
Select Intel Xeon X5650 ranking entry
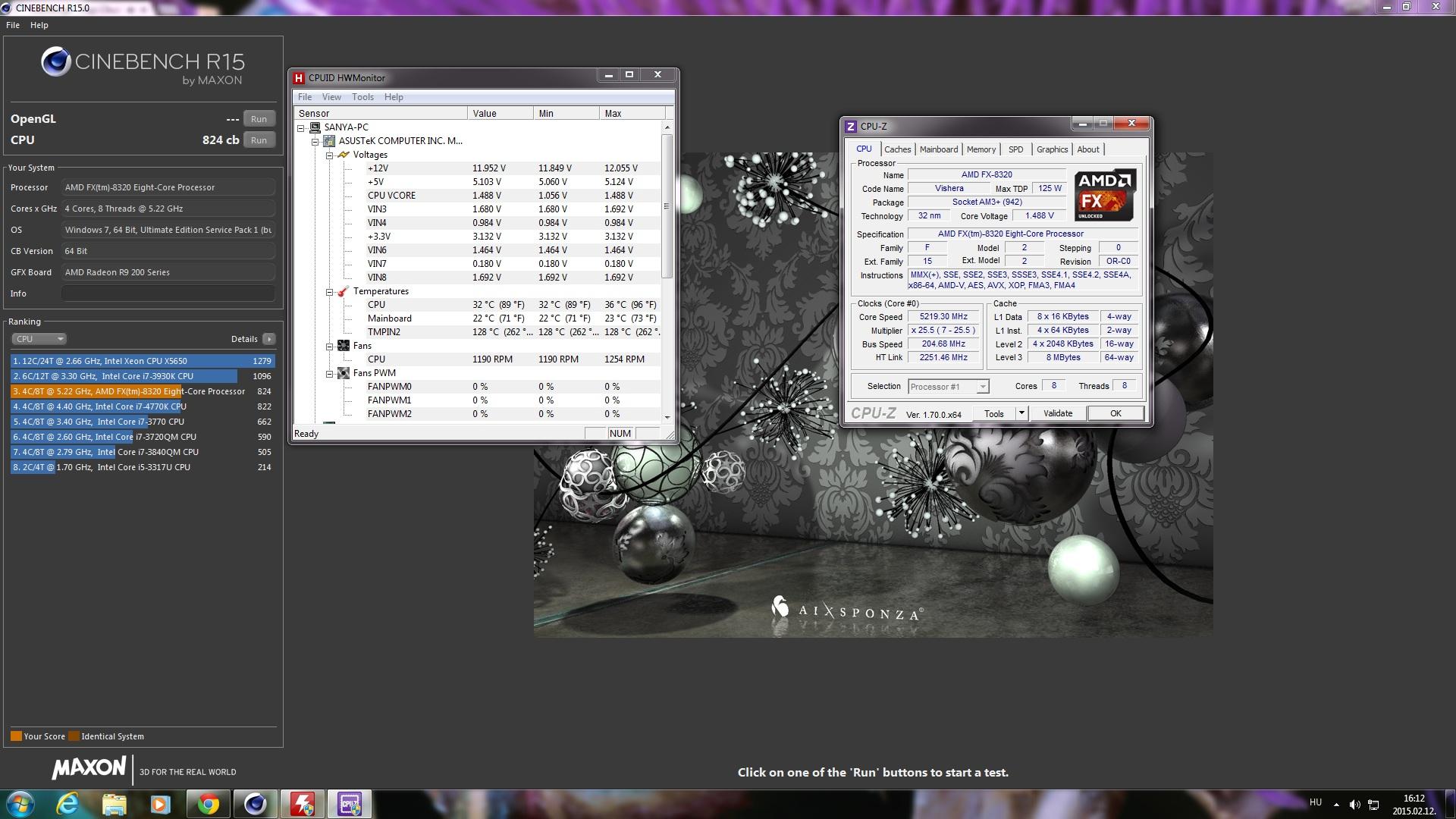point(143,361)
